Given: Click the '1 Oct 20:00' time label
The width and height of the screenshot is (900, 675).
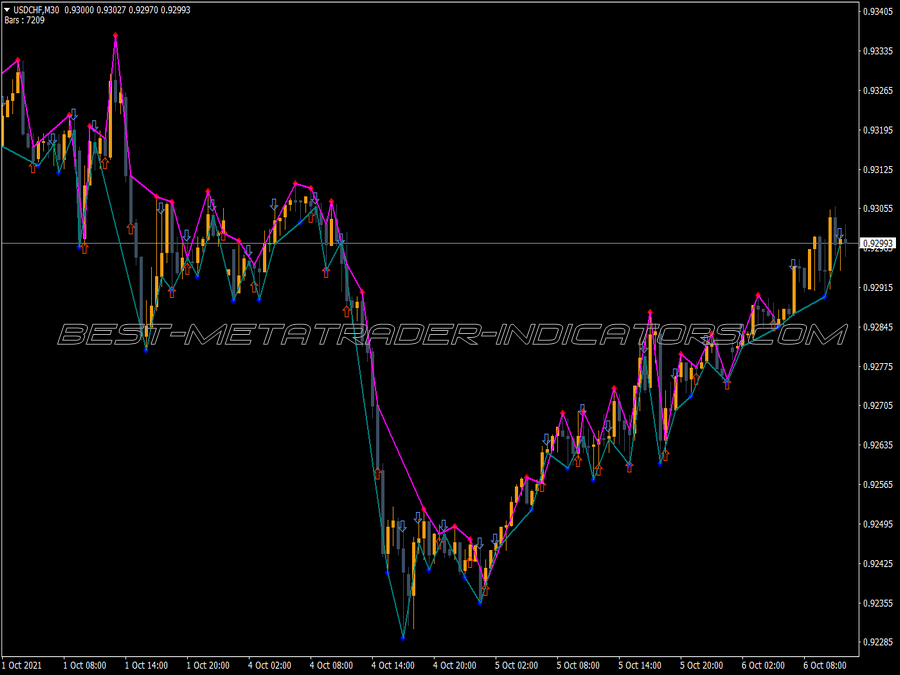Looking at the screenshot, I should click(208, 665).
